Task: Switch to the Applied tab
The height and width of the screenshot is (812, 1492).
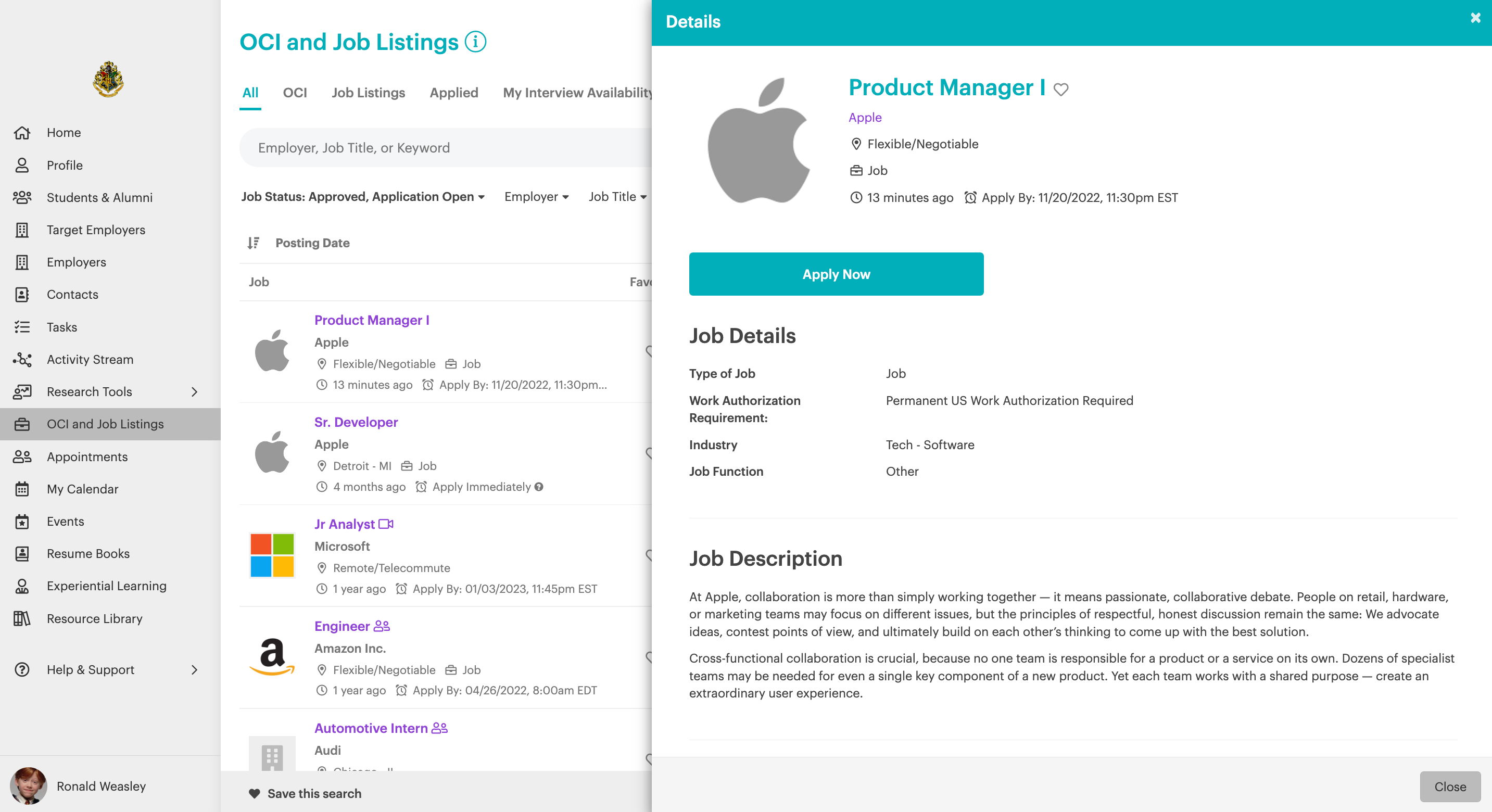Action: tap(454, 93)
